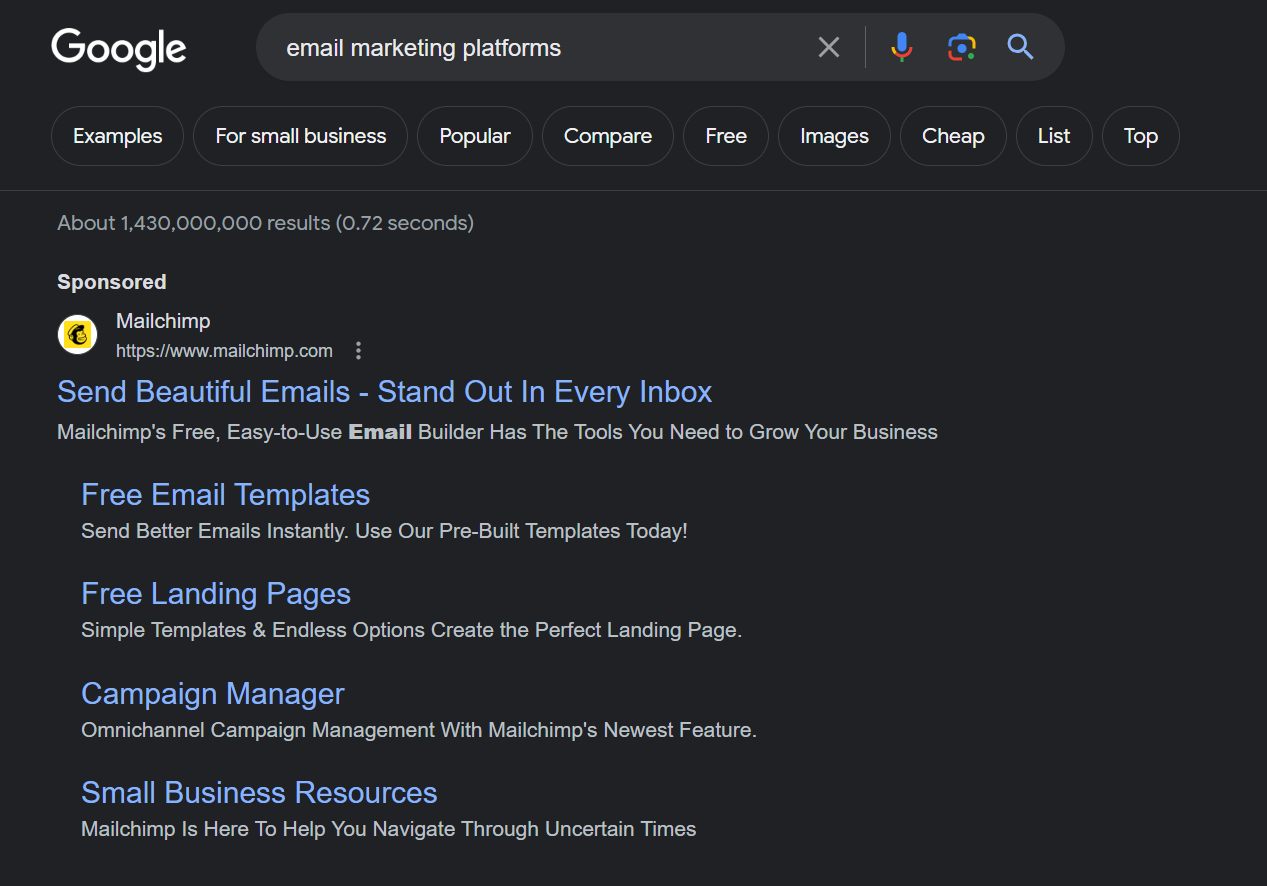This screenshot has width=1267, height=886.
Task: Open the Send Beautiful Emails ad headline
Action: 384,392
